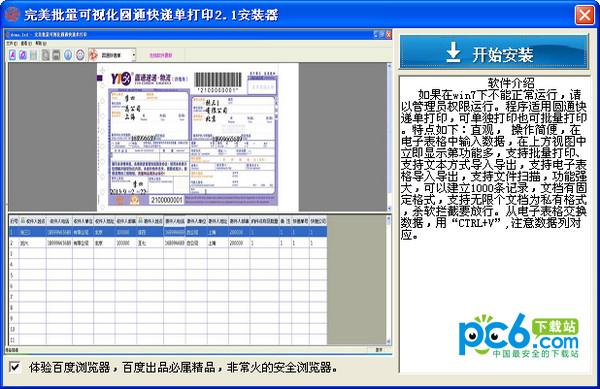The height and width of the screenshot is (389, 600).
Task: Open the 文件 menu in preview window
Action: pyautogui.click(x=11, y=44)
